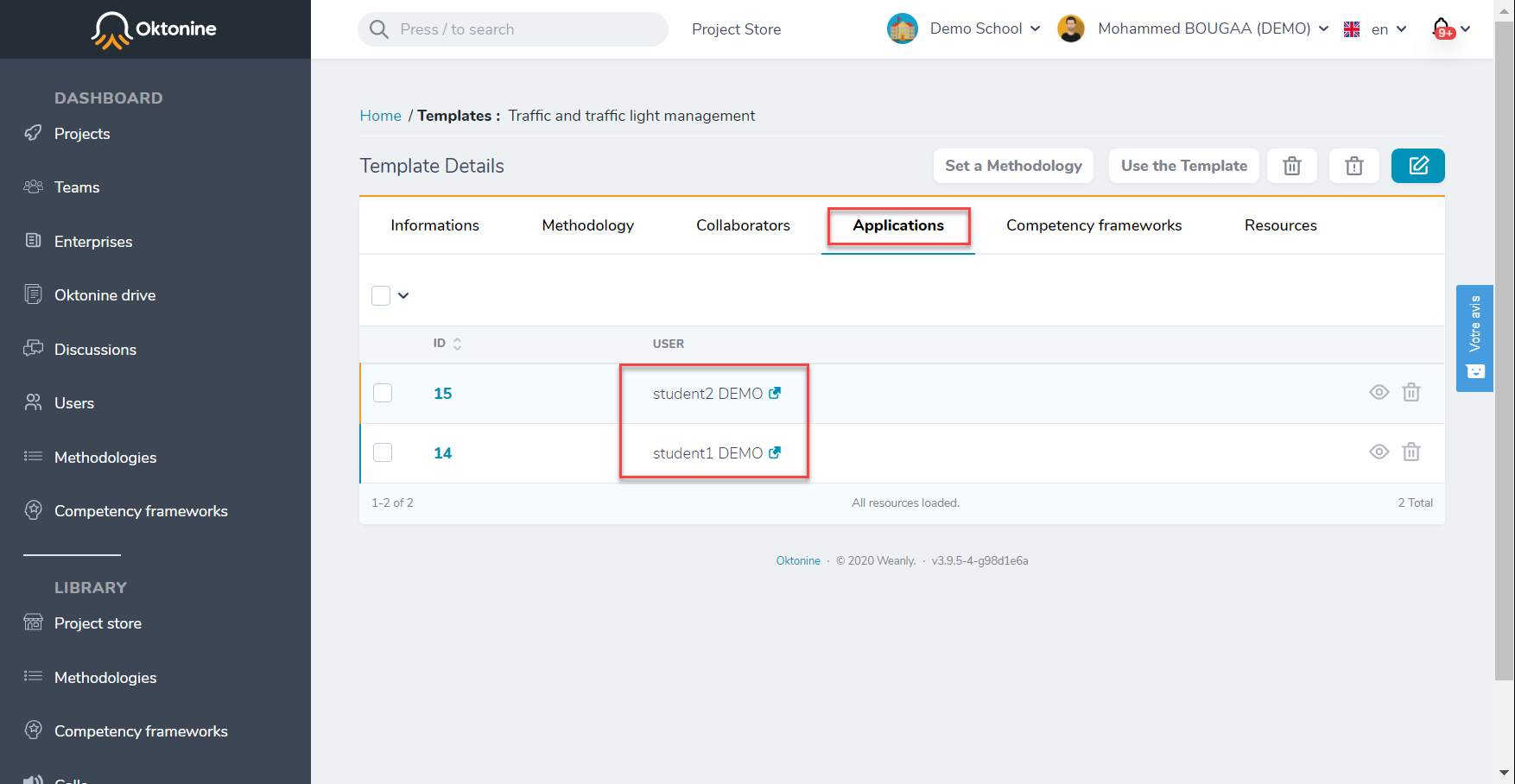
Task: Click the student1 DEMO user name
Action: (707, 452)
